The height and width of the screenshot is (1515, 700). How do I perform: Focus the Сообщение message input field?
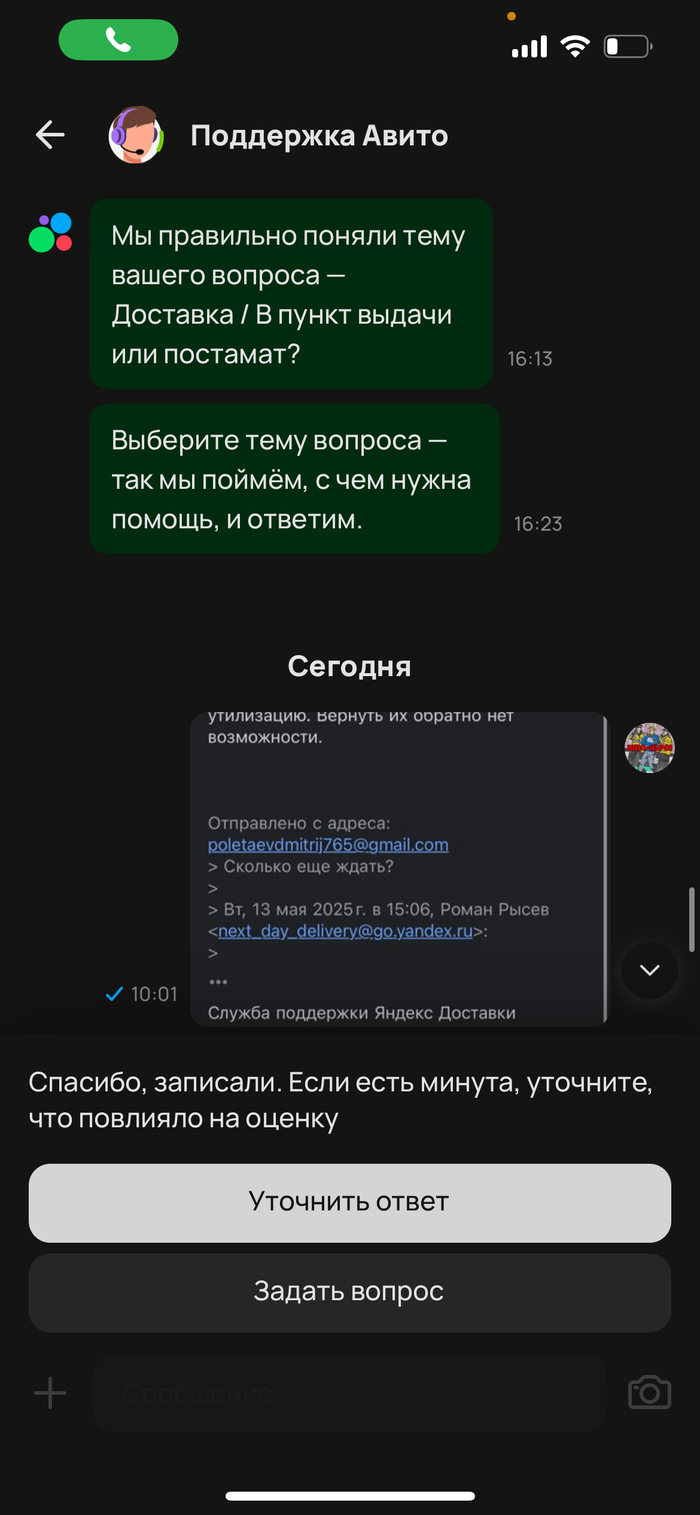(x=349, y=1393)
